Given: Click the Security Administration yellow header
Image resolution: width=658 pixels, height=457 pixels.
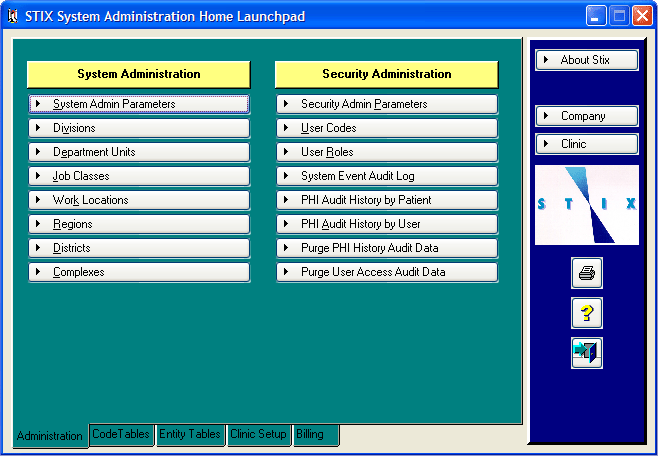Looking at the screenshot, I should [387, 74].
